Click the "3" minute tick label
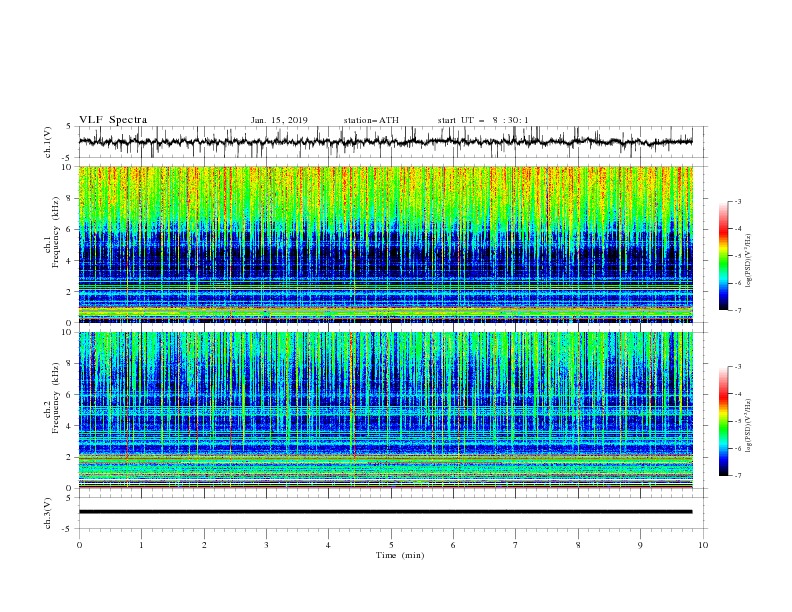The width and height of the screenshot is (792, 612). (266, 545)
